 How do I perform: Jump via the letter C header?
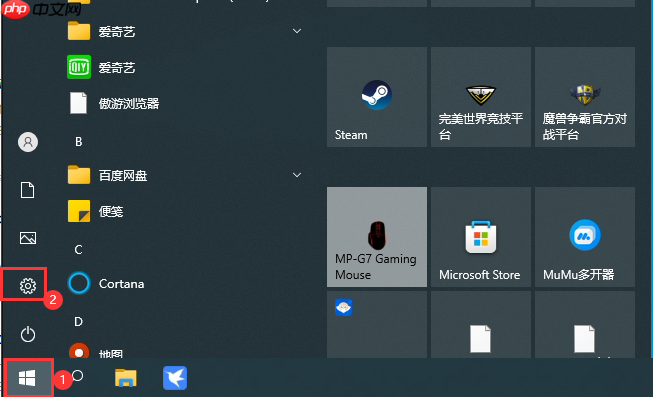point(78,250)
